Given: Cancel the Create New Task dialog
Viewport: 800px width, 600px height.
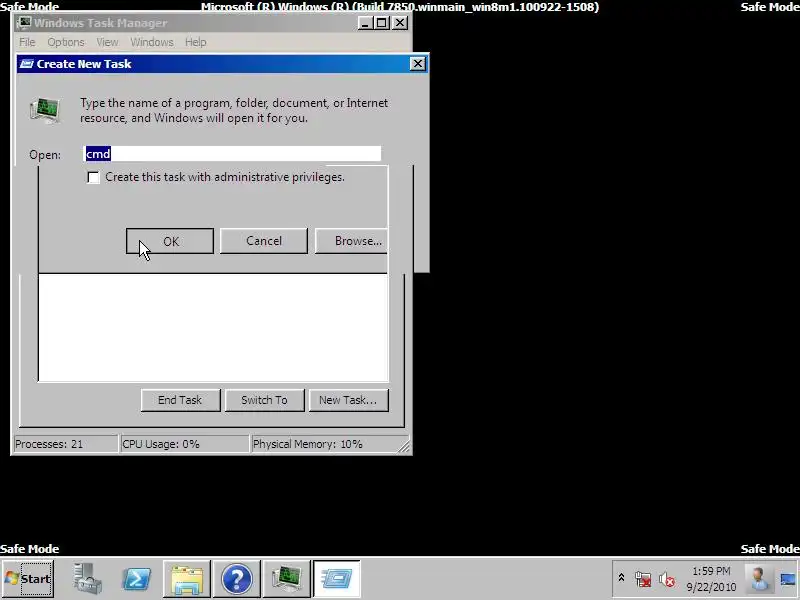Looking at the screenshot, I should click(x=264, y=241).
